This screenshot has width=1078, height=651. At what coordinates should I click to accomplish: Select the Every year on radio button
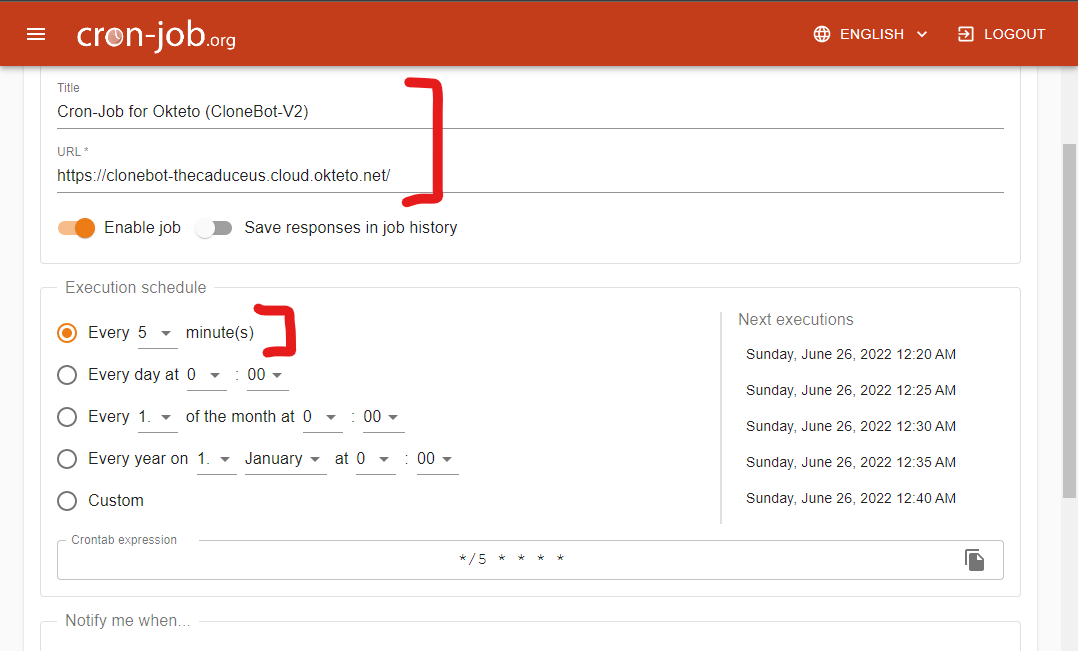(67, 459)
